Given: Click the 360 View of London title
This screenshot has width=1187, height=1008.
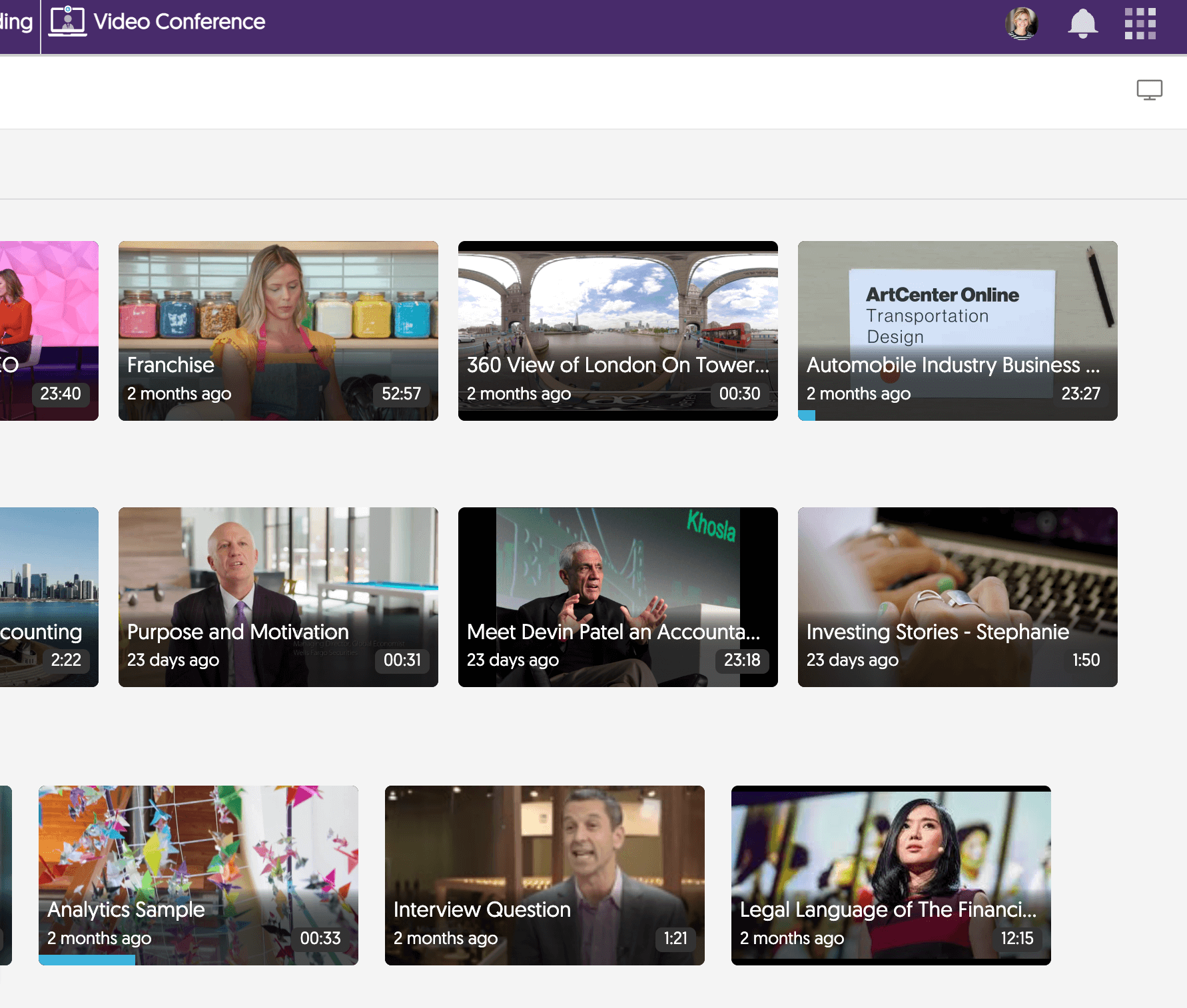Looking at the screenshot, I should point(617,365).
